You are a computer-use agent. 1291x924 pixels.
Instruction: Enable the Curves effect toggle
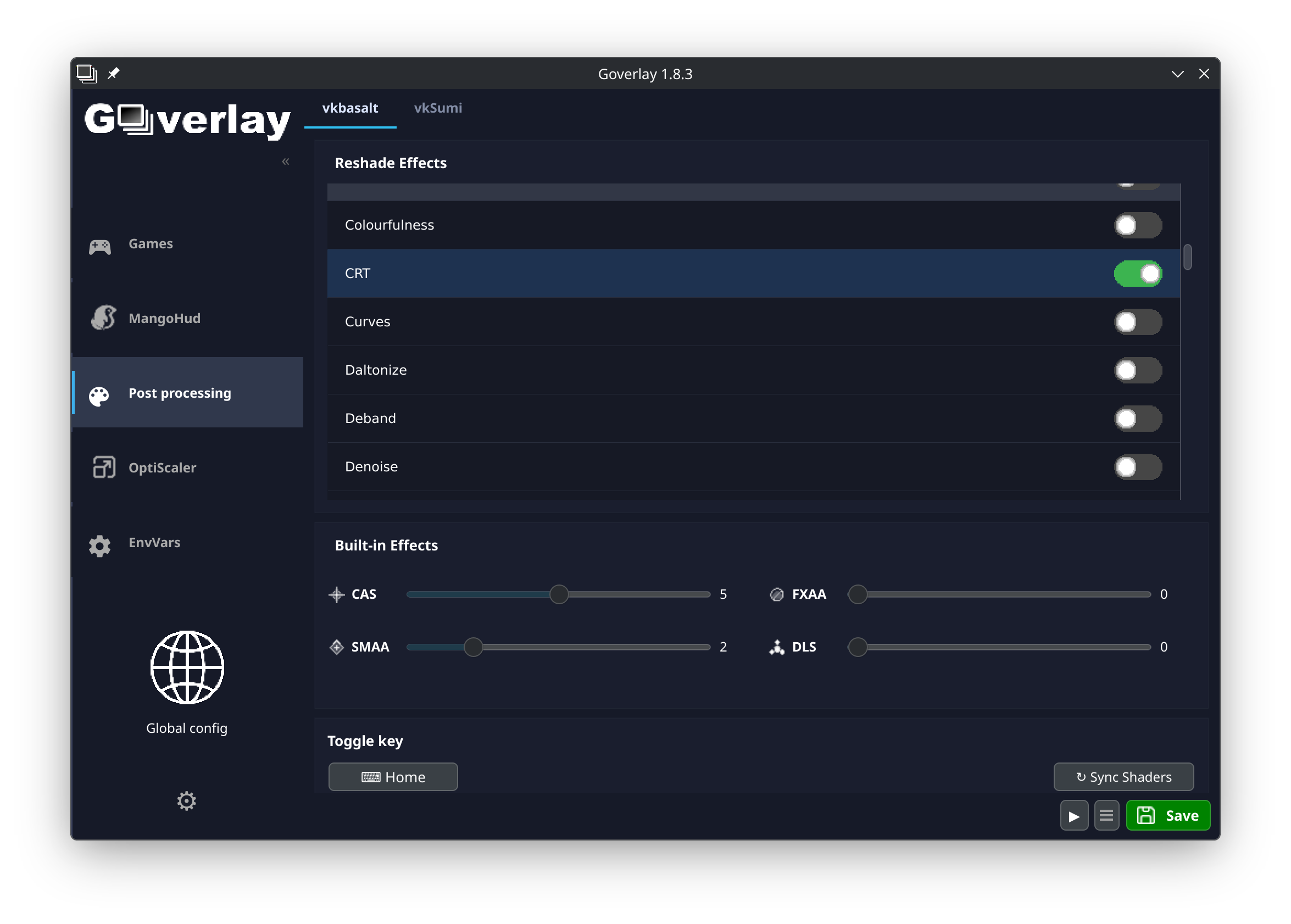click(1137, 322)
